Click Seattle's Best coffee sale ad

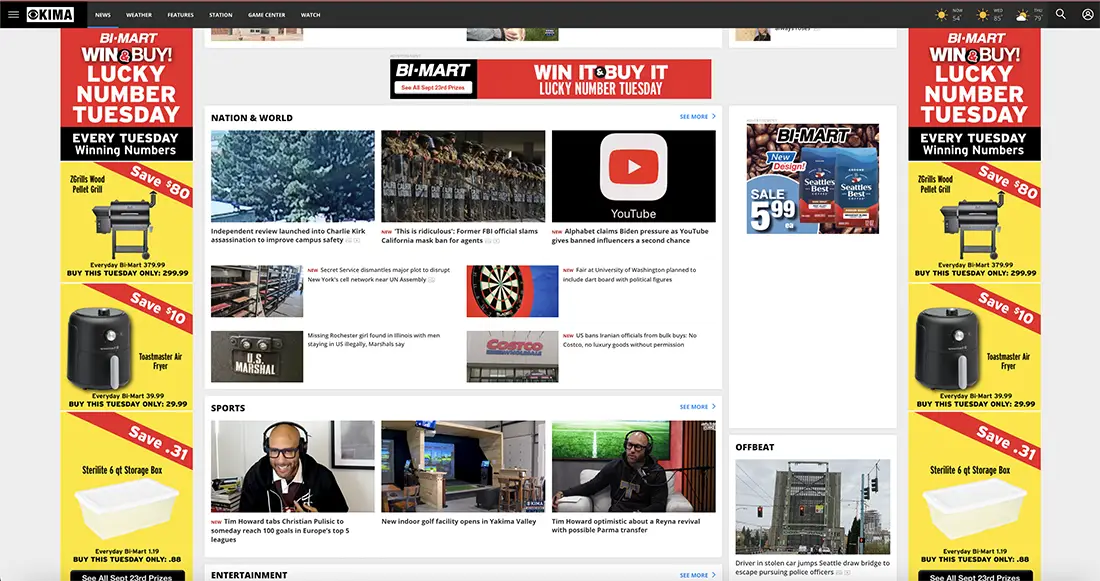[812, 179]
